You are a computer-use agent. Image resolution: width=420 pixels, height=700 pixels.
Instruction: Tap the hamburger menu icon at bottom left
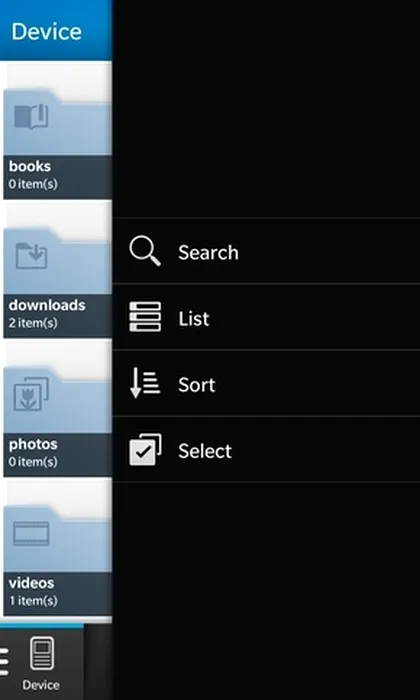pyautogui.click(x=4, y=662)
